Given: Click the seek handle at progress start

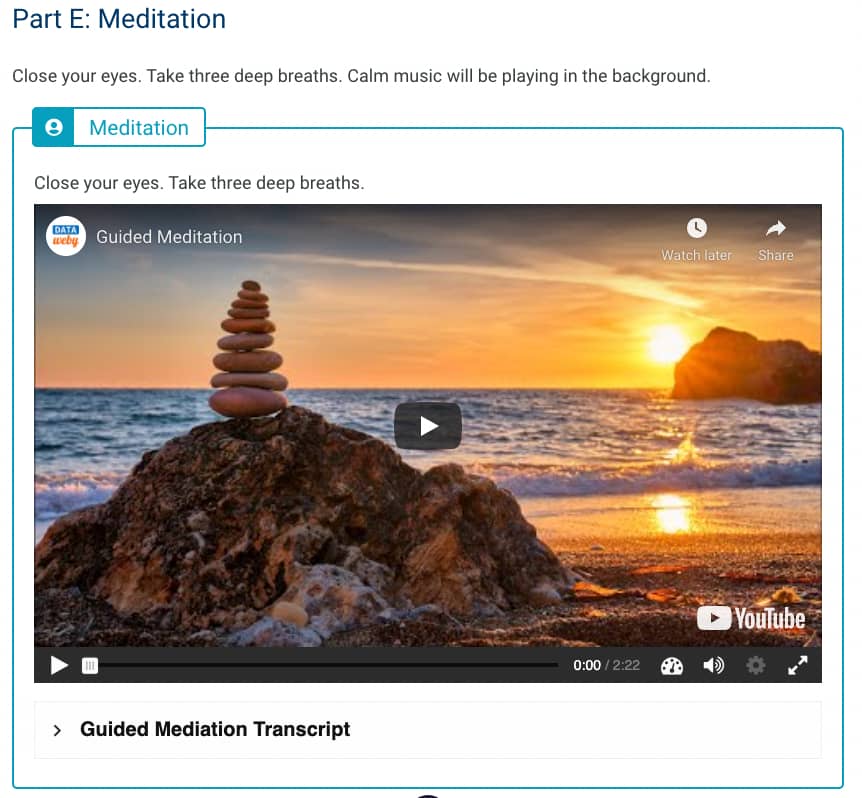Looking at the screenshot, I should pos(90,666).
